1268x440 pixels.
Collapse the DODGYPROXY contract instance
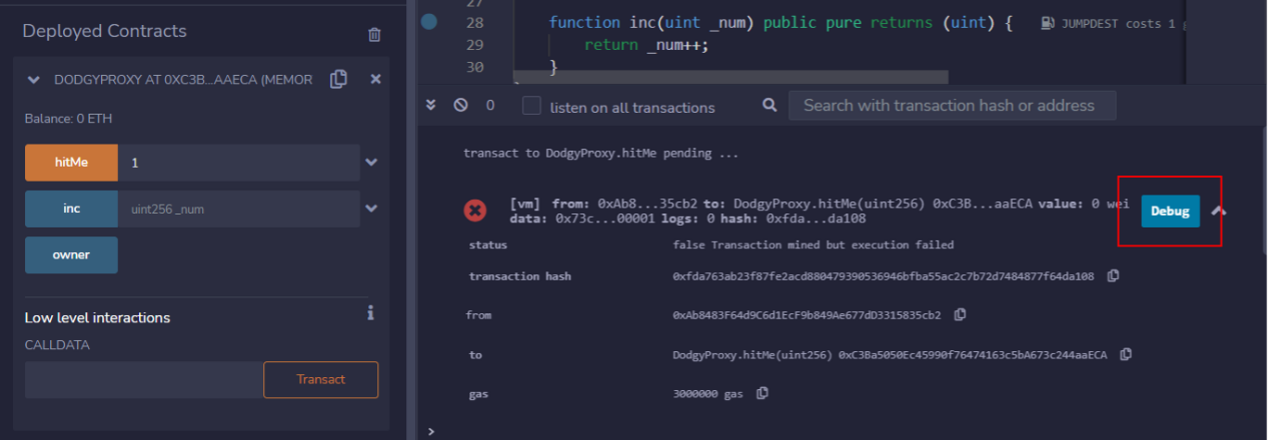pyautogui.click(x=34, y=80)
